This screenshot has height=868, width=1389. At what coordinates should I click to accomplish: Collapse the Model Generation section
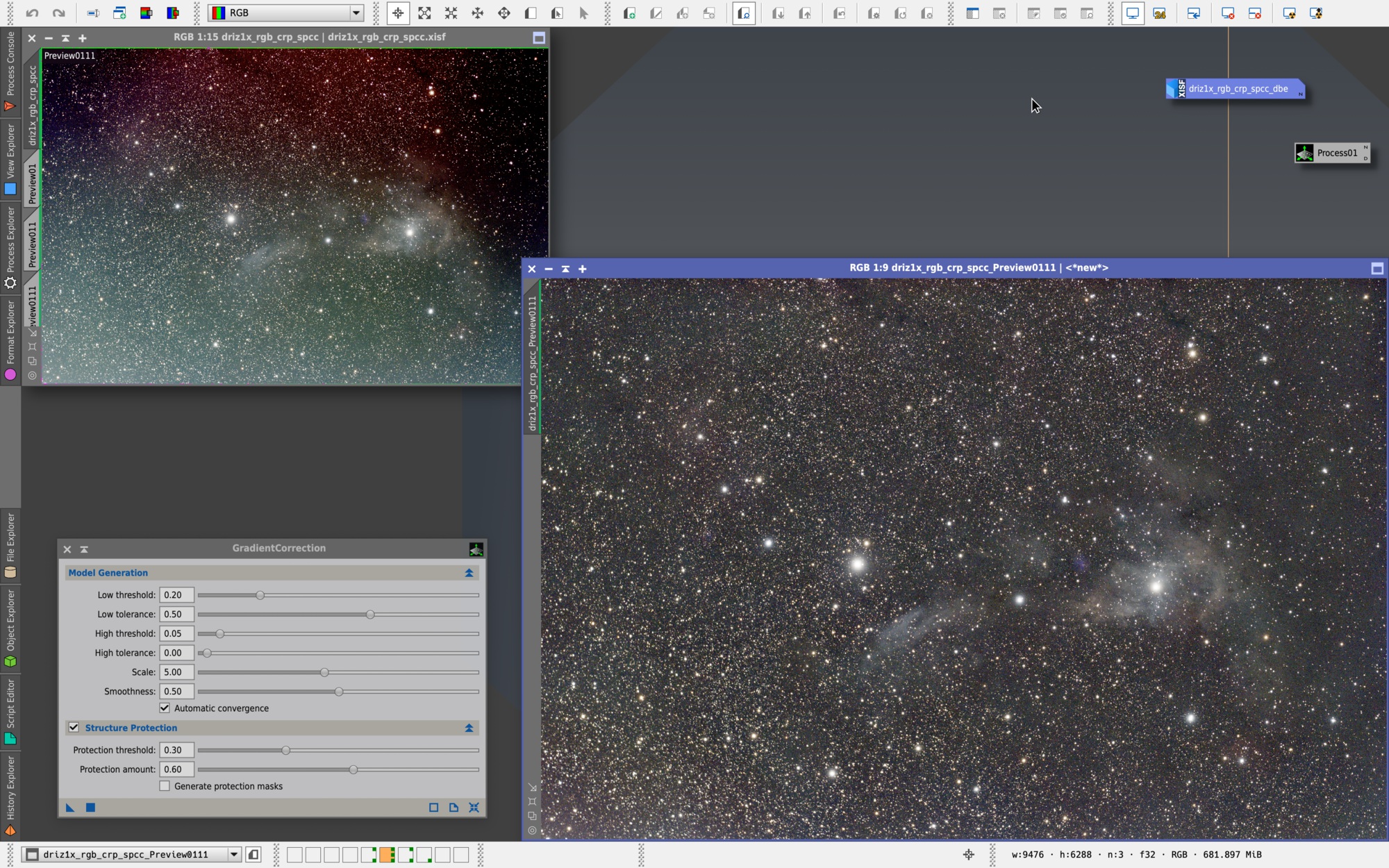point(469,573)
